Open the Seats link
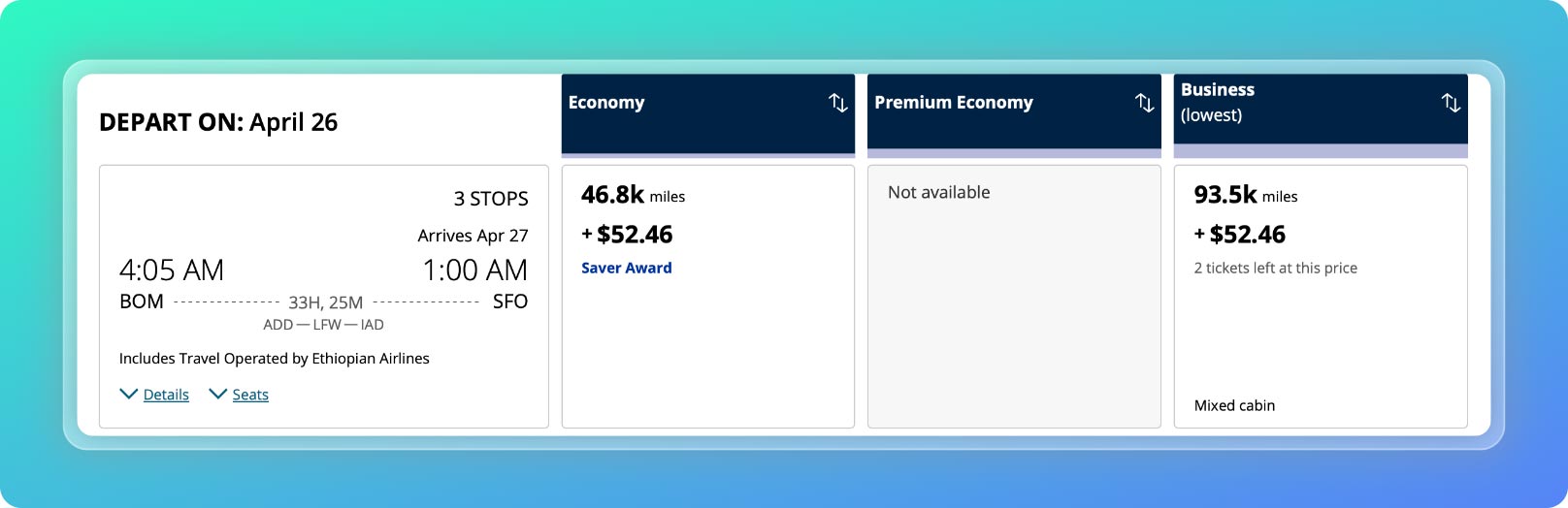The image size is (1568, 508). 250,395
